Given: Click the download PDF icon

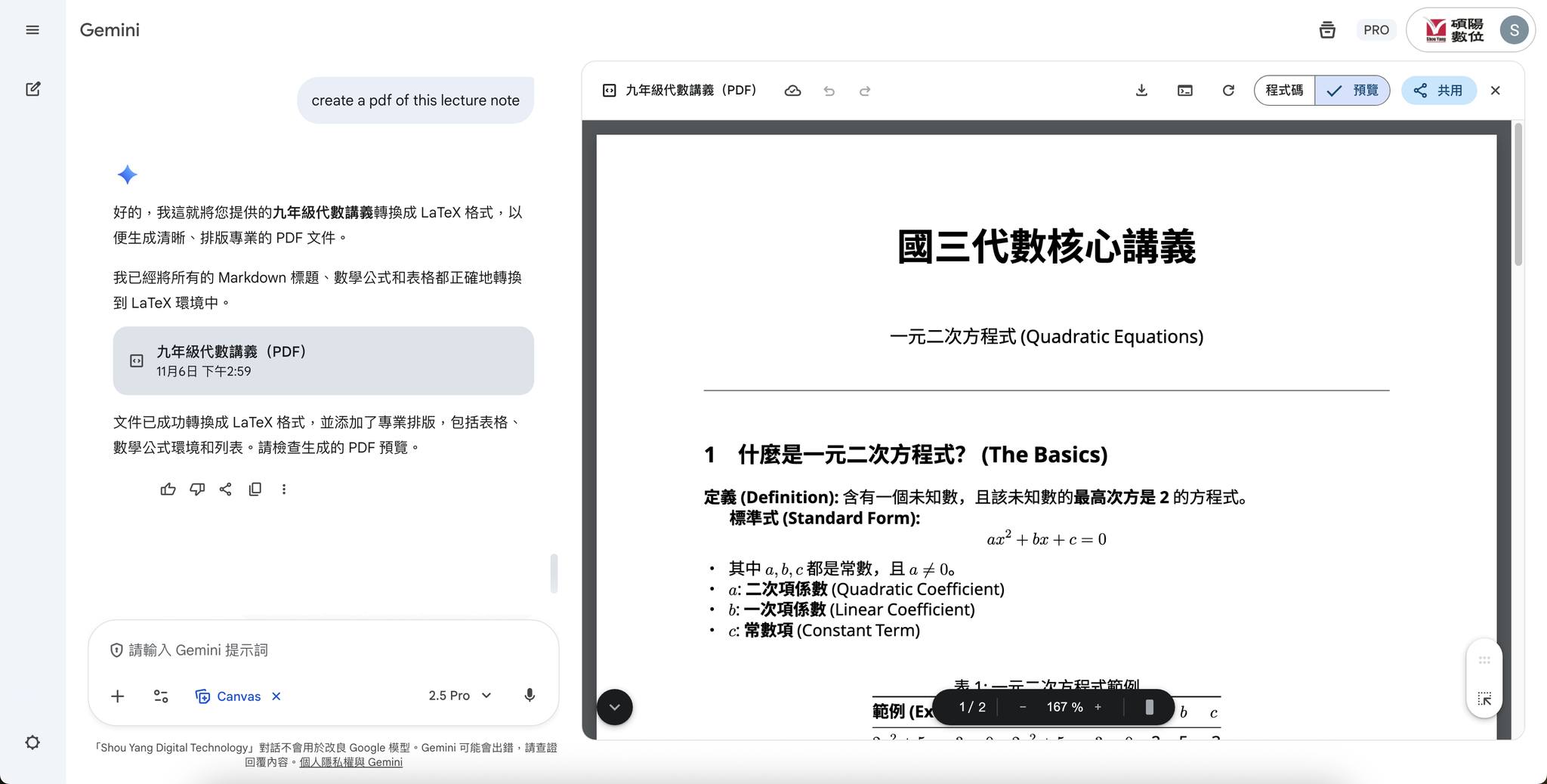Looking at the screenshot, I should click(1141, 91).
